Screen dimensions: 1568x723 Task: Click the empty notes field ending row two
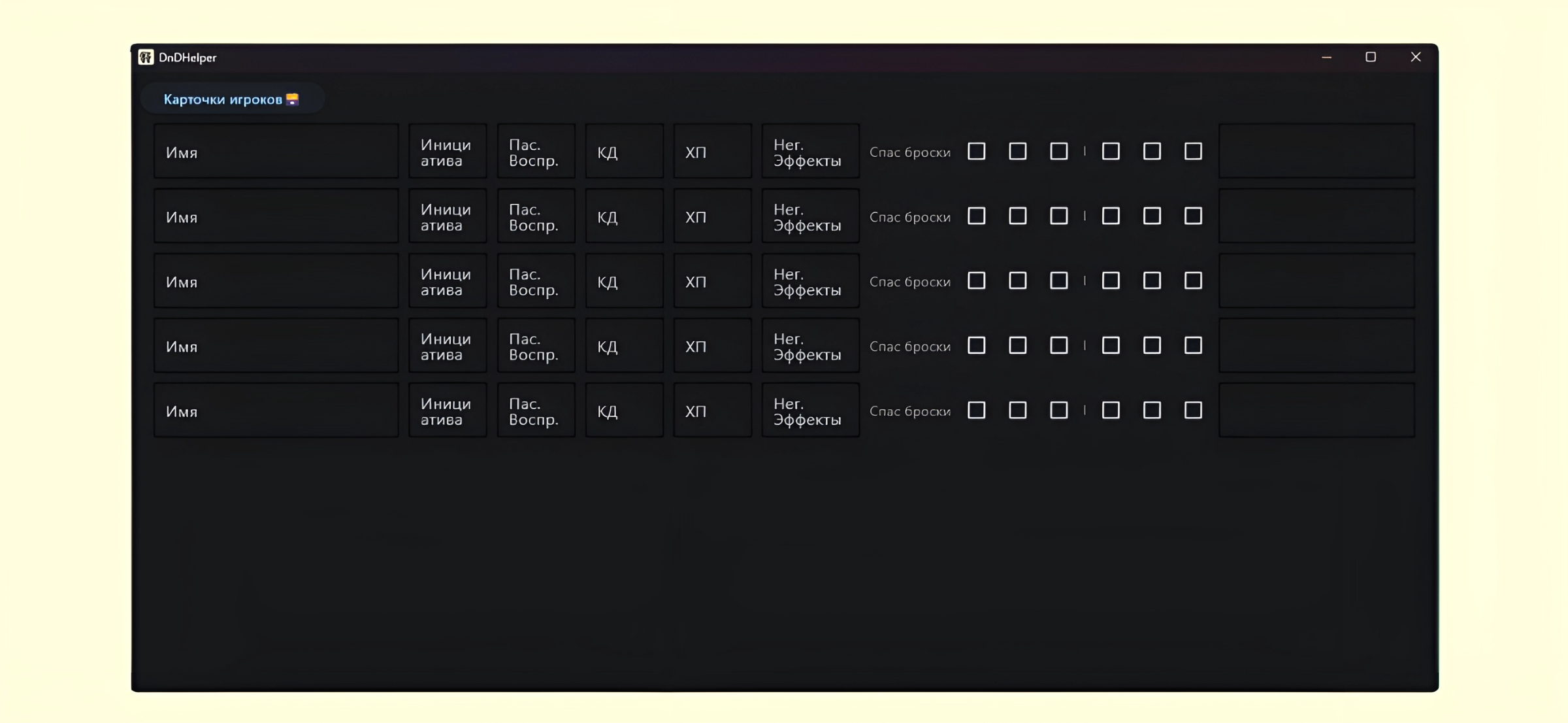(1316, 216)
